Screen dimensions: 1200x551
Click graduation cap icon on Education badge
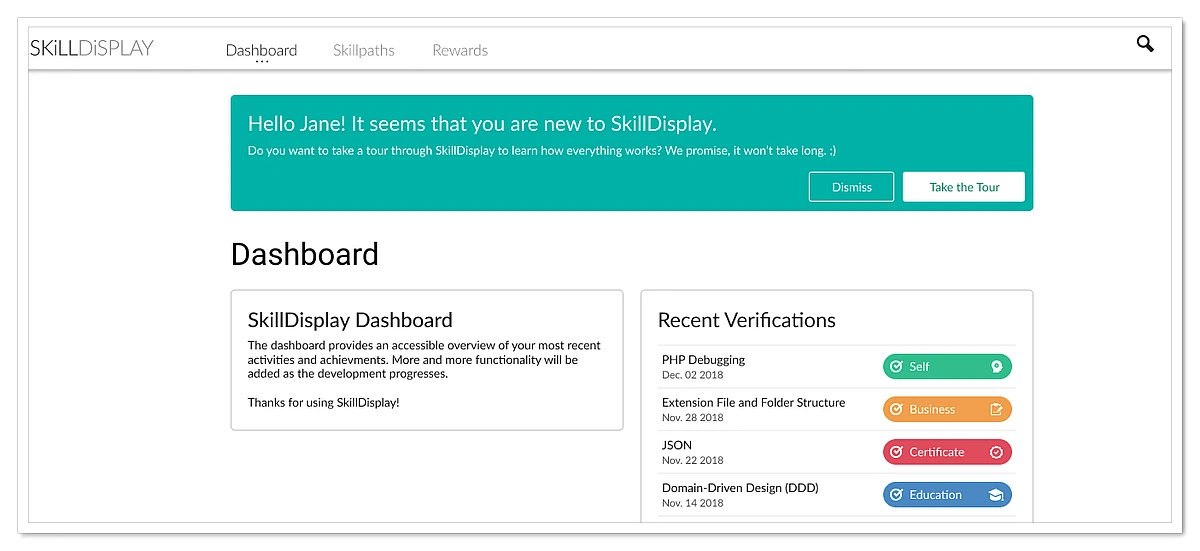[996, 495]
